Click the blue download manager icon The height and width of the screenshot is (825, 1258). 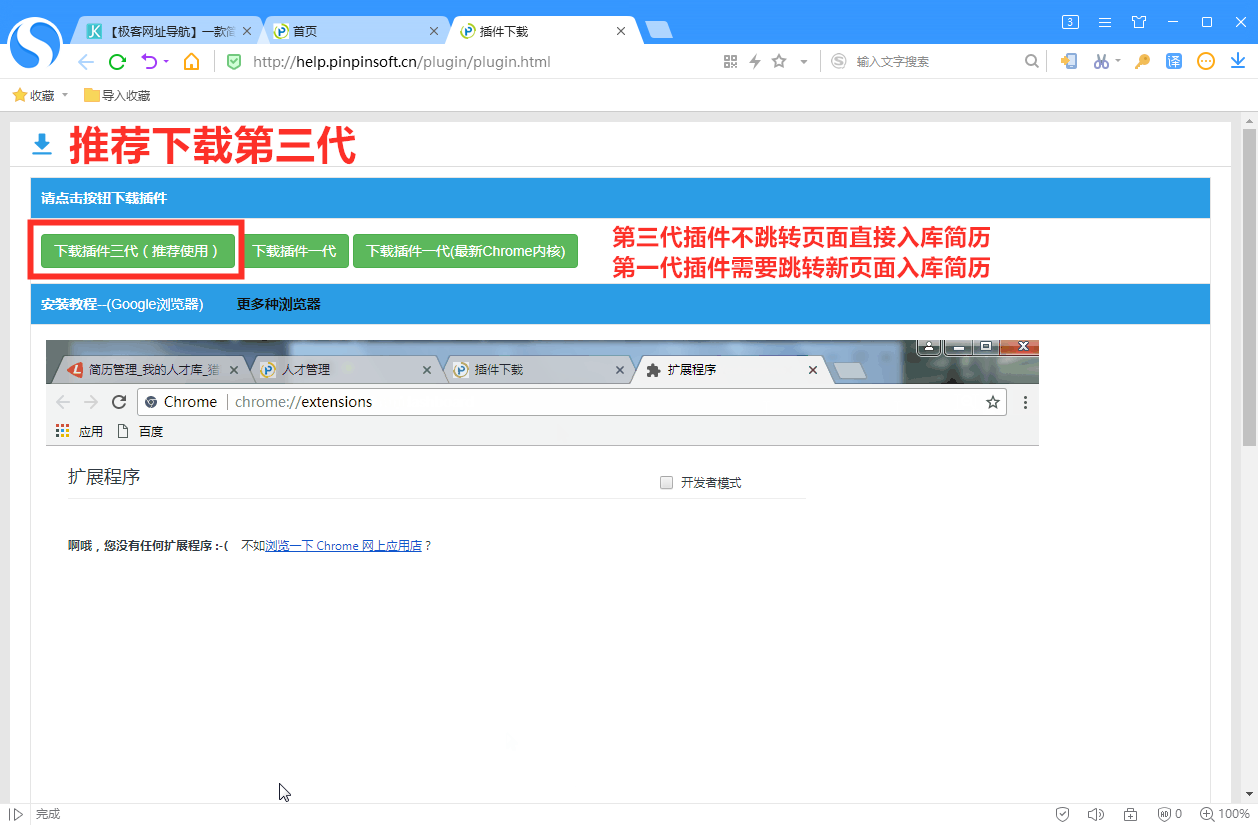tap(1237, 60)
